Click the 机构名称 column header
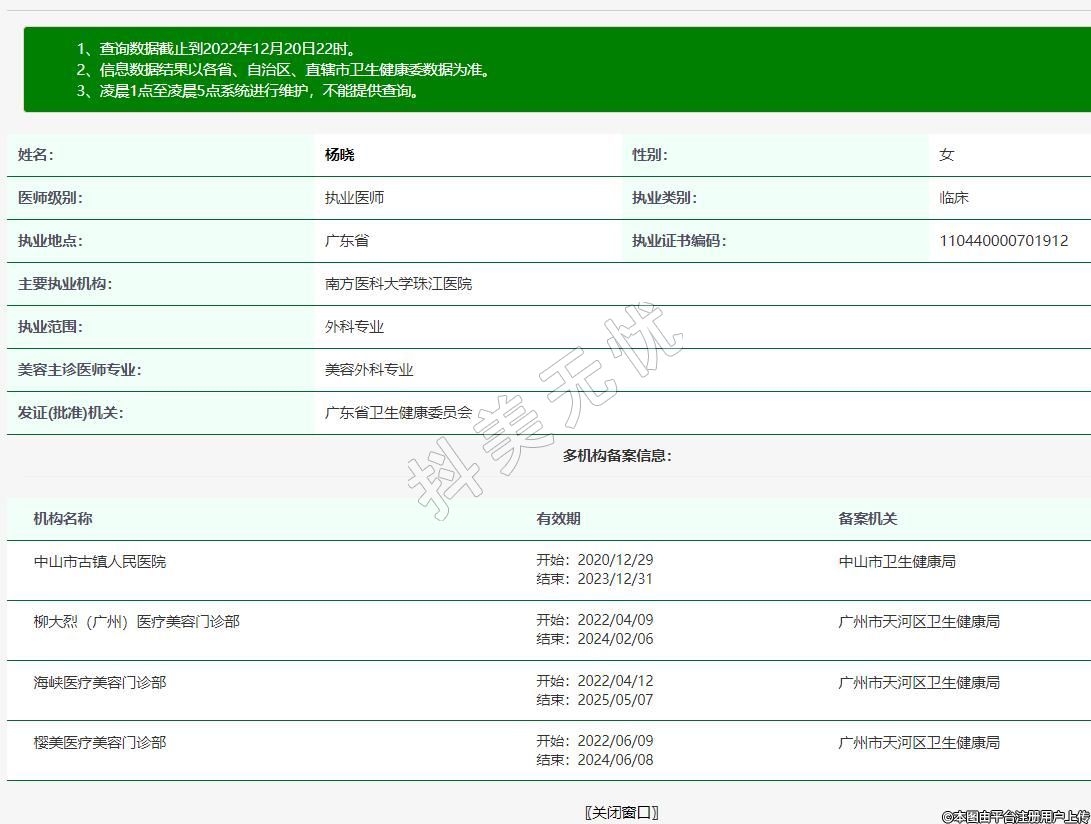This screenshot has height=824, width=1091. pos(63,519)
